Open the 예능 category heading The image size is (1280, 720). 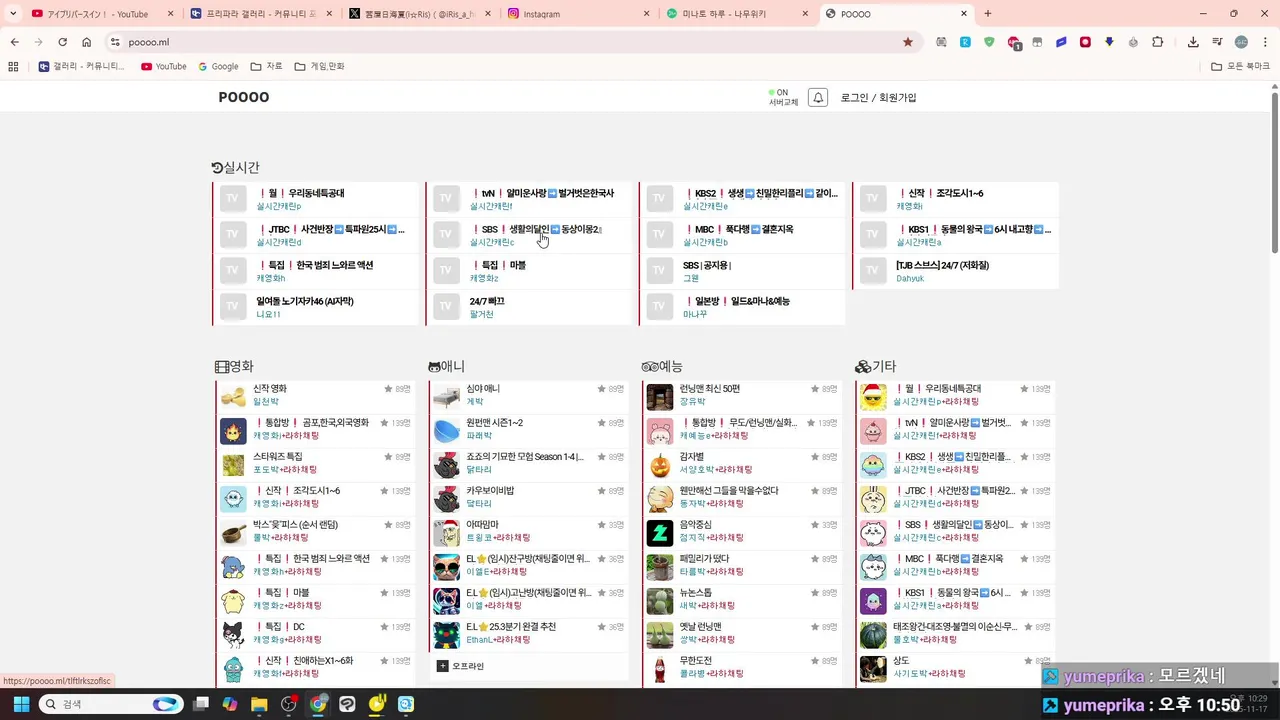(x=662, y=367)
